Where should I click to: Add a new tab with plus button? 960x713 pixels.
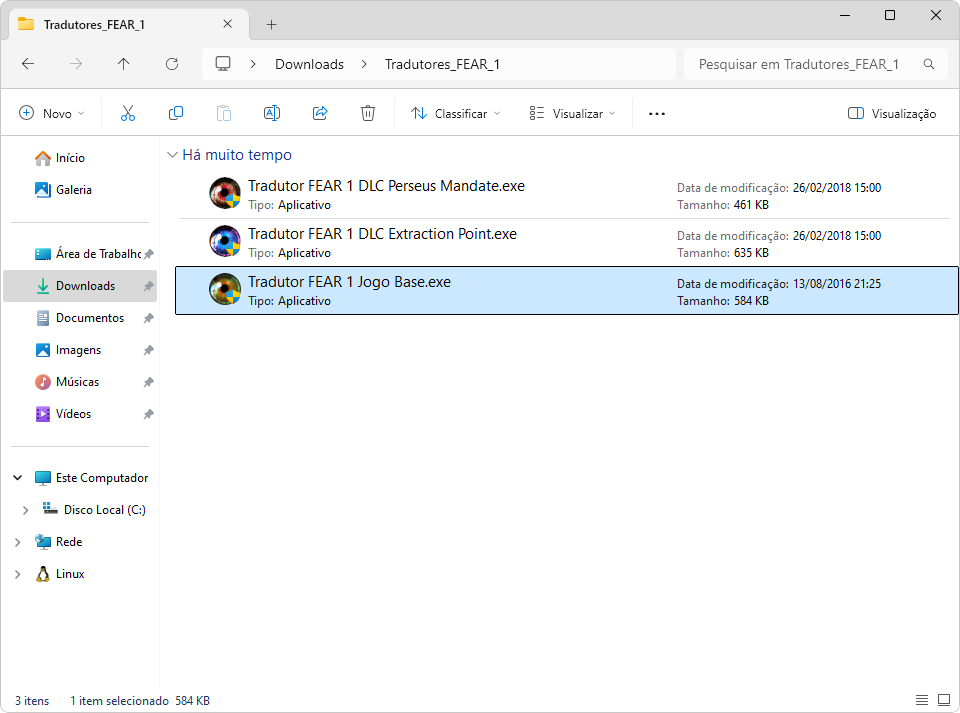point(271,24)
